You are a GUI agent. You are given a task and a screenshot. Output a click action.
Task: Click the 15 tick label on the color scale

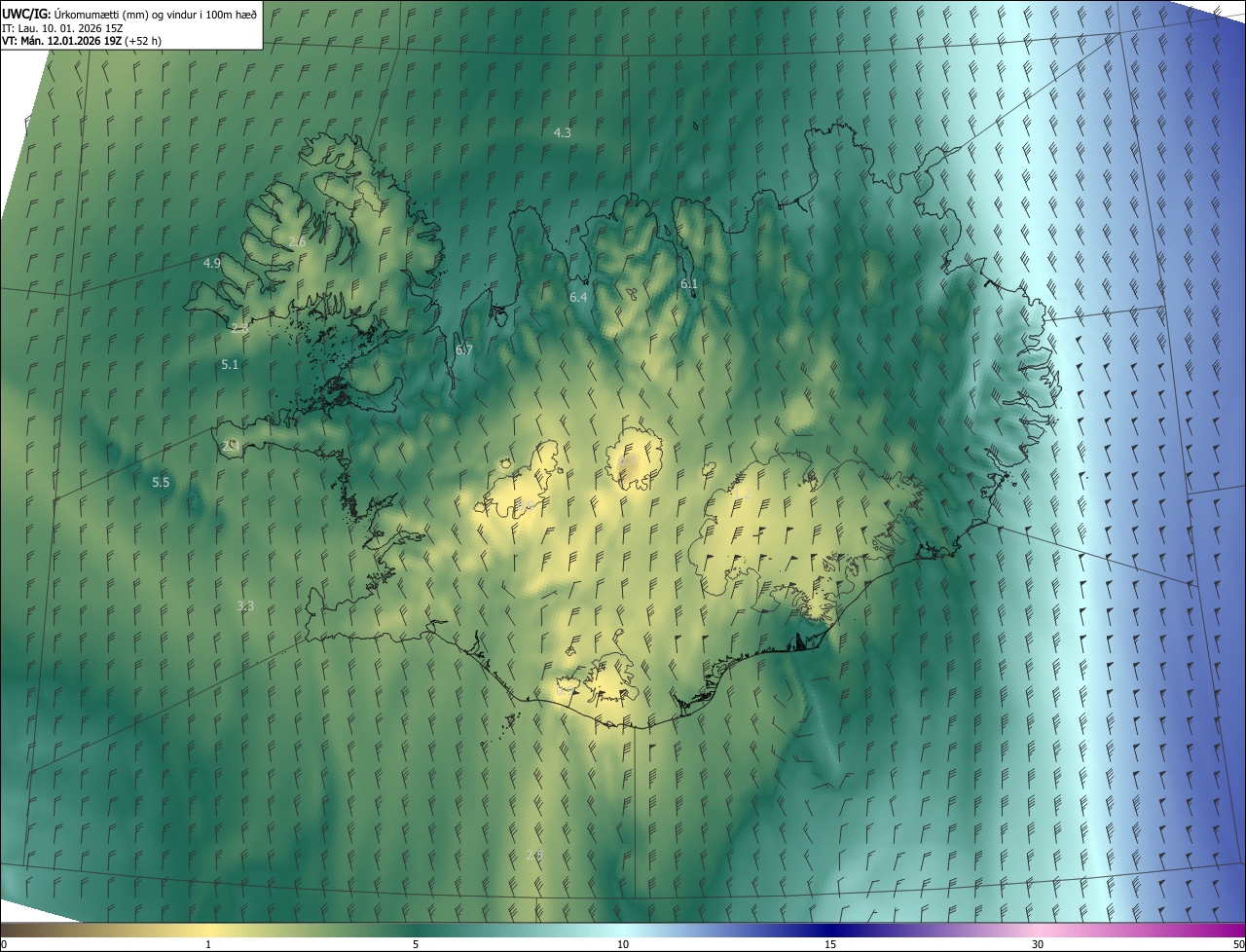[x=830, y=944]
